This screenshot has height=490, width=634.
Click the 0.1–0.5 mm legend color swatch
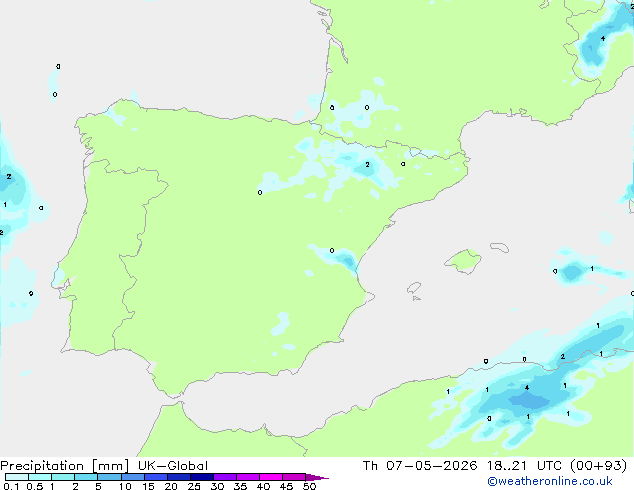(17, 477)
